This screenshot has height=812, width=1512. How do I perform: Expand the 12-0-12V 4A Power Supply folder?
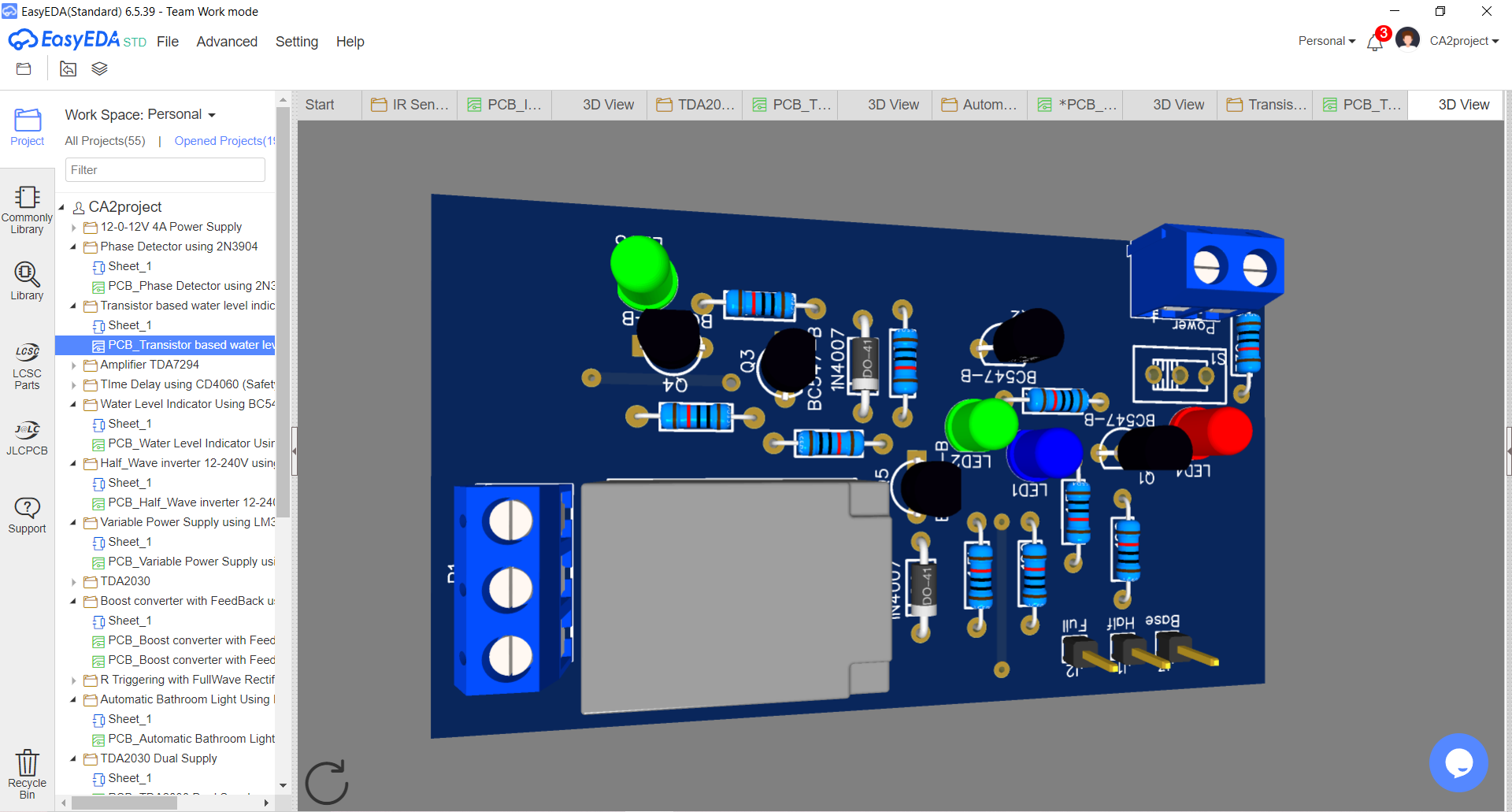coord(73,228)
